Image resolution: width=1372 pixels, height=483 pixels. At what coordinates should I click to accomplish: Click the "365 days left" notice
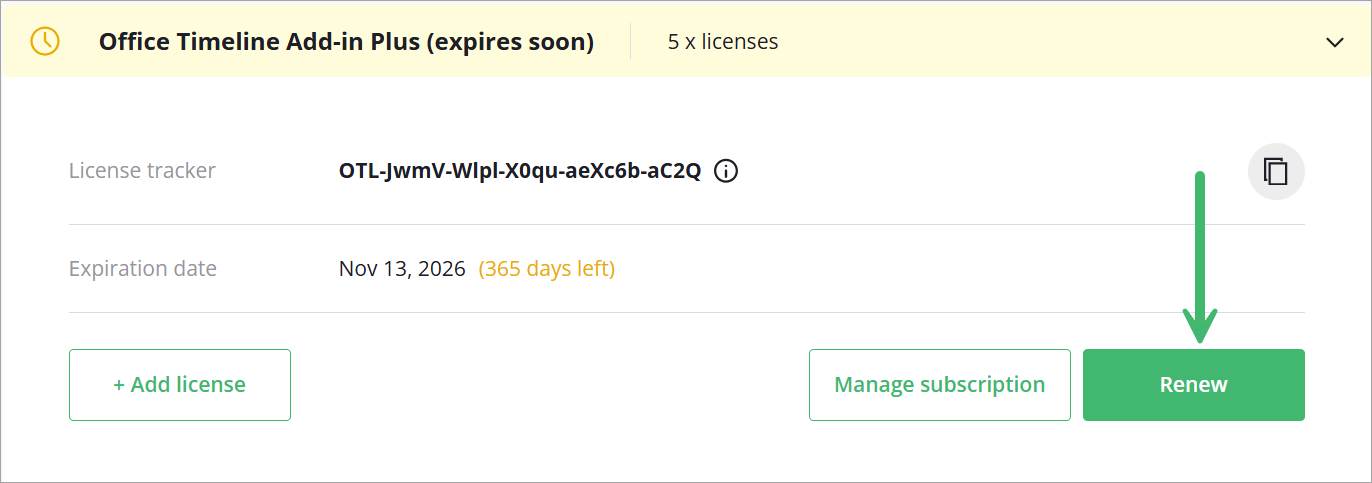pos(546,269)
